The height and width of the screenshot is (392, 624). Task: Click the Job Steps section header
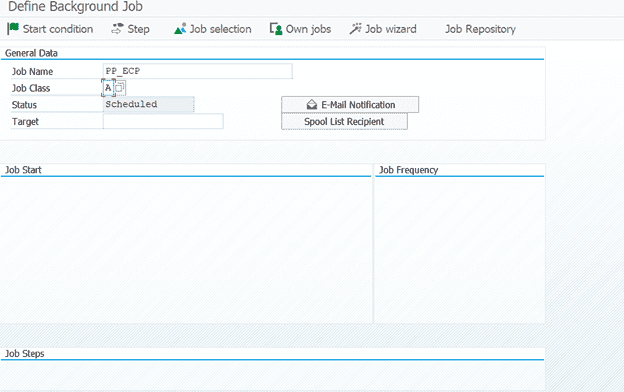tap(24, 353)
